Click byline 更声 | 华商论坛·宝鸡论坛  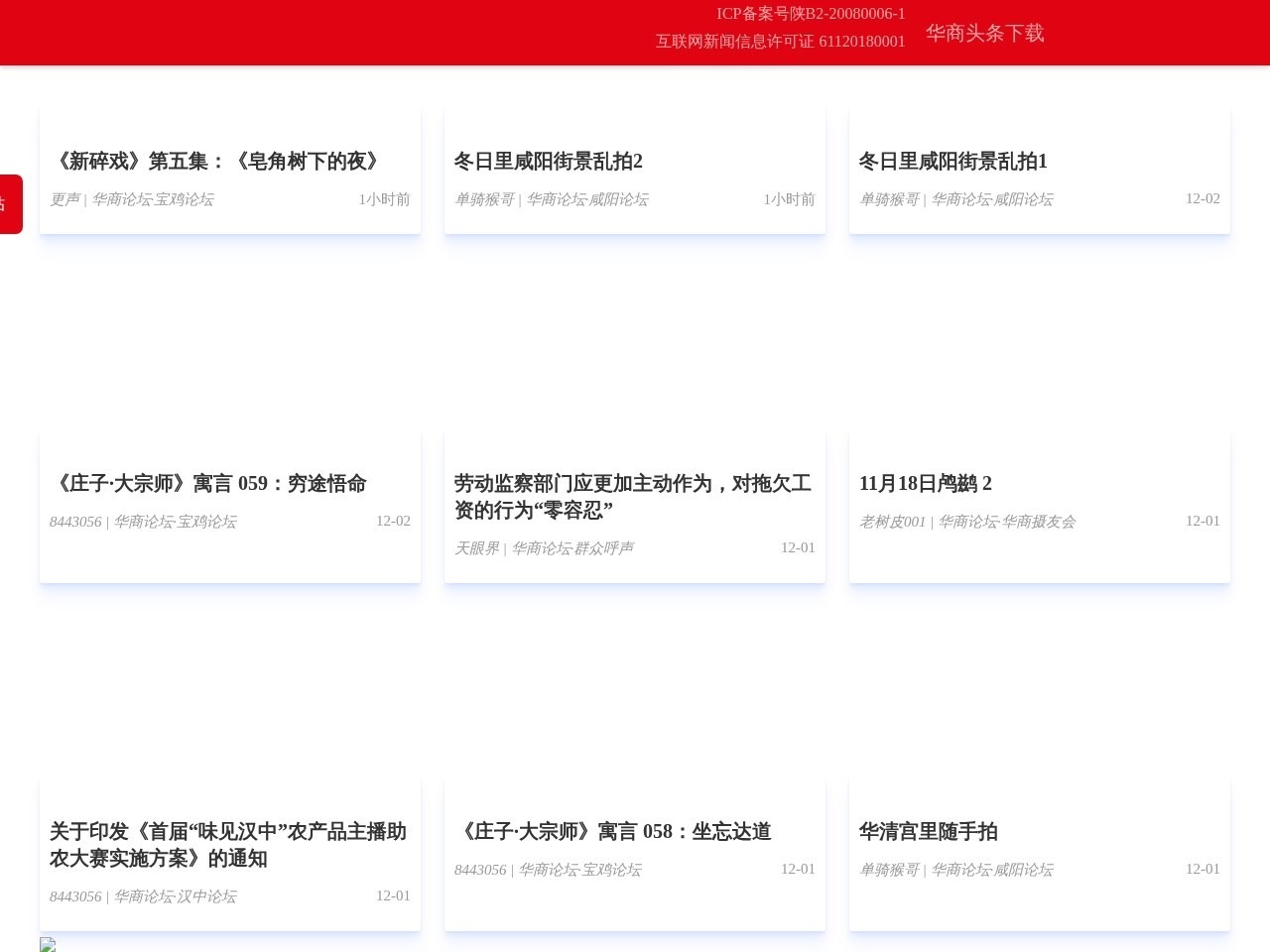click(x=132, y=199)
